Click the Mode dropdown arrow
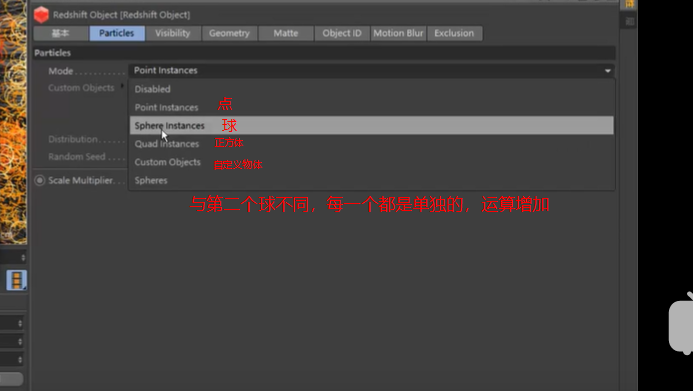This screenshot has width=693, height=391. click(x=608, y=71)
